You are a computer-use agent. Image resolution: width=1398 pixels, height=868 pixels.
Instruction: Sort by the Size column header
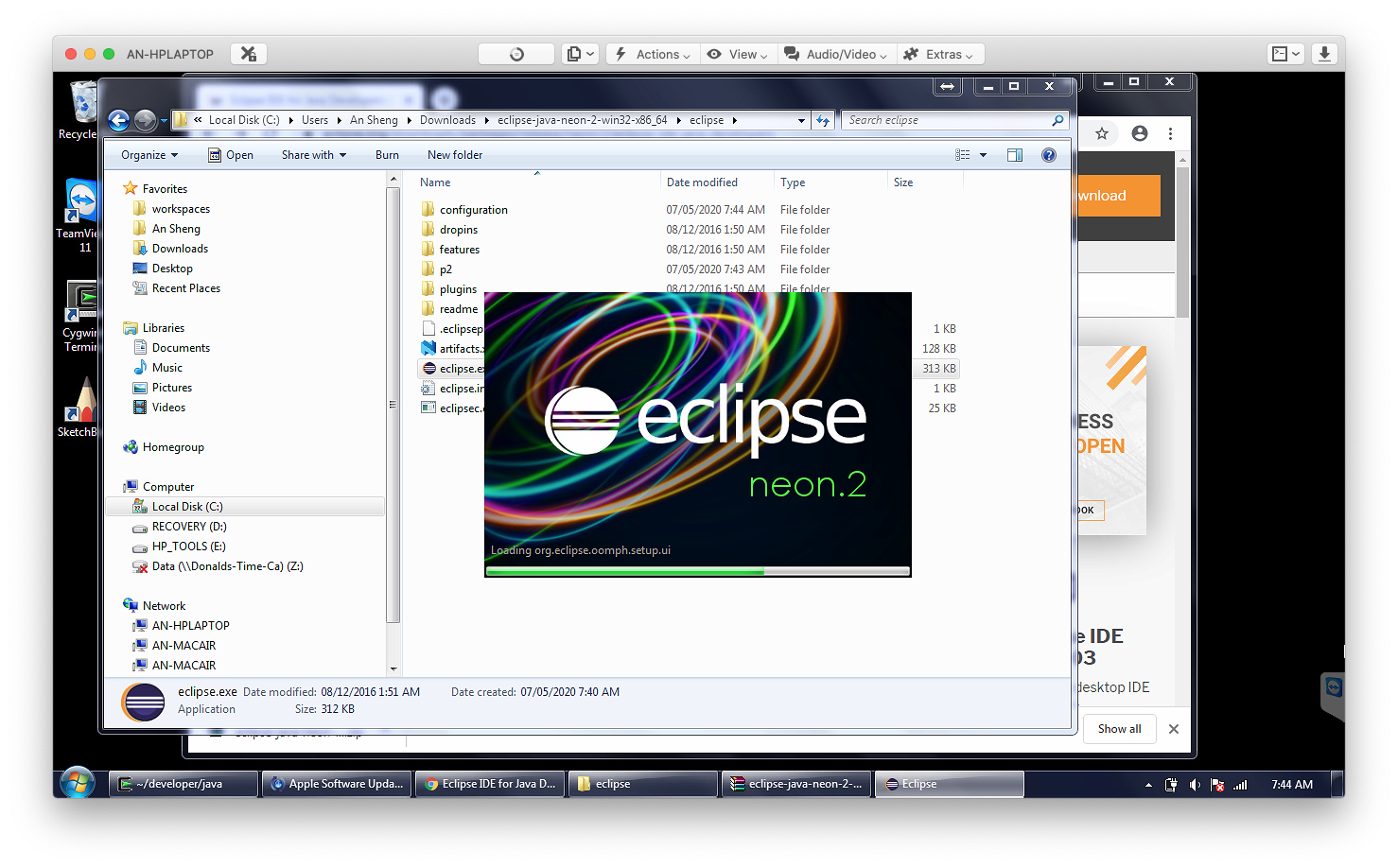[925, 182]
